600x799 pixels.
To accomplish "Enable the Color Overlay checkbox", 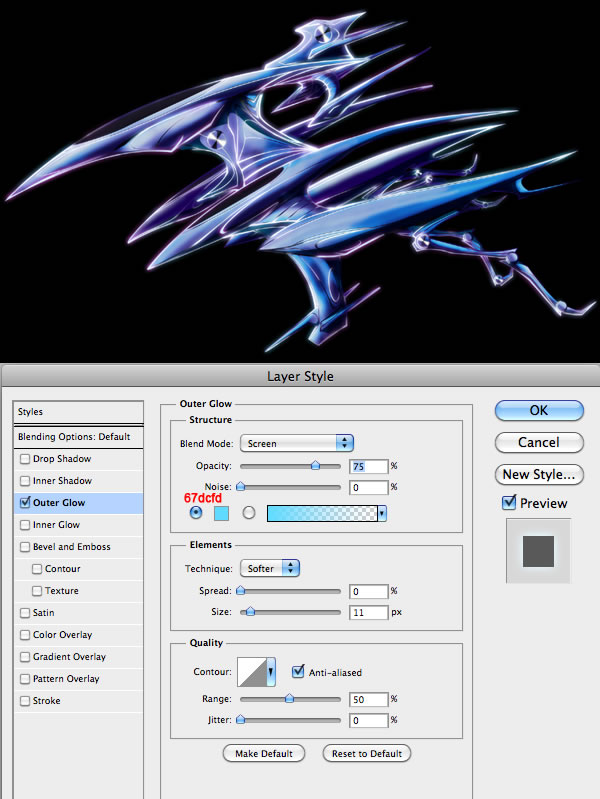I will tap(24, 635).
